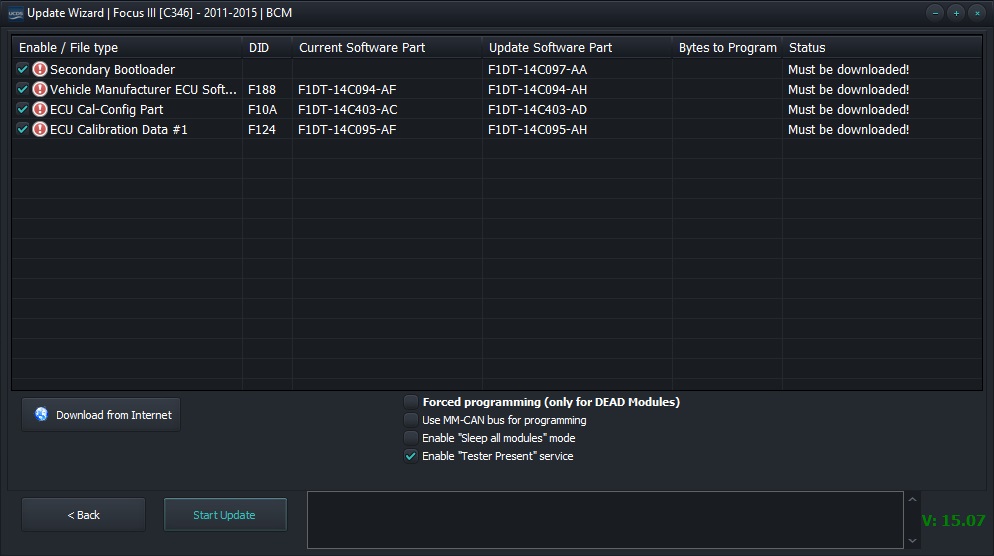Screen dimensions: 994x556
Task: Click the Start Update button
Action: (x=225, y=515)
